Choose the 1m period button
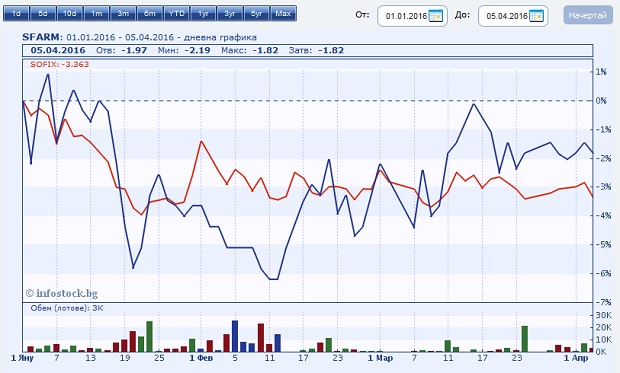The width and height of the screenshot is (620, 373). 96,14
